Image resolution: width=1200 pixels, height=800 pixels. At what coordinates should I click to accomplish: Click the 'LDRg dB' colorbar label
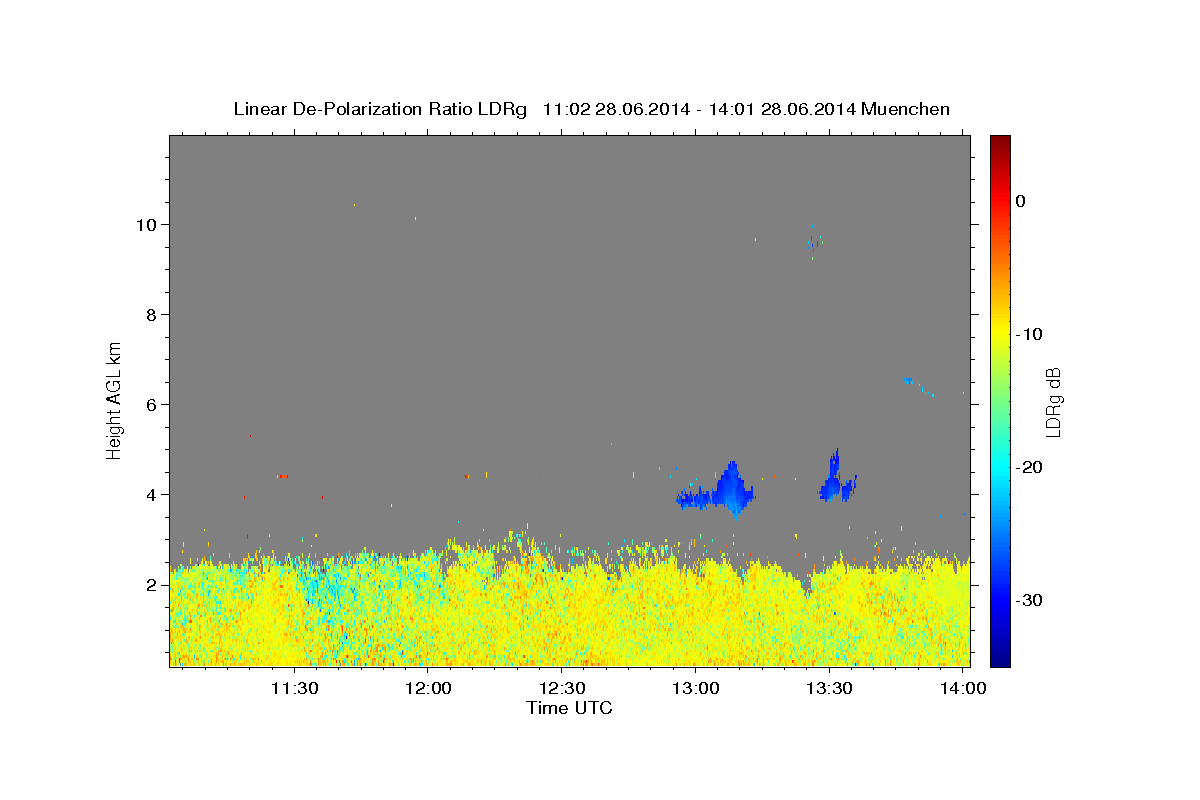point(1053,401)
